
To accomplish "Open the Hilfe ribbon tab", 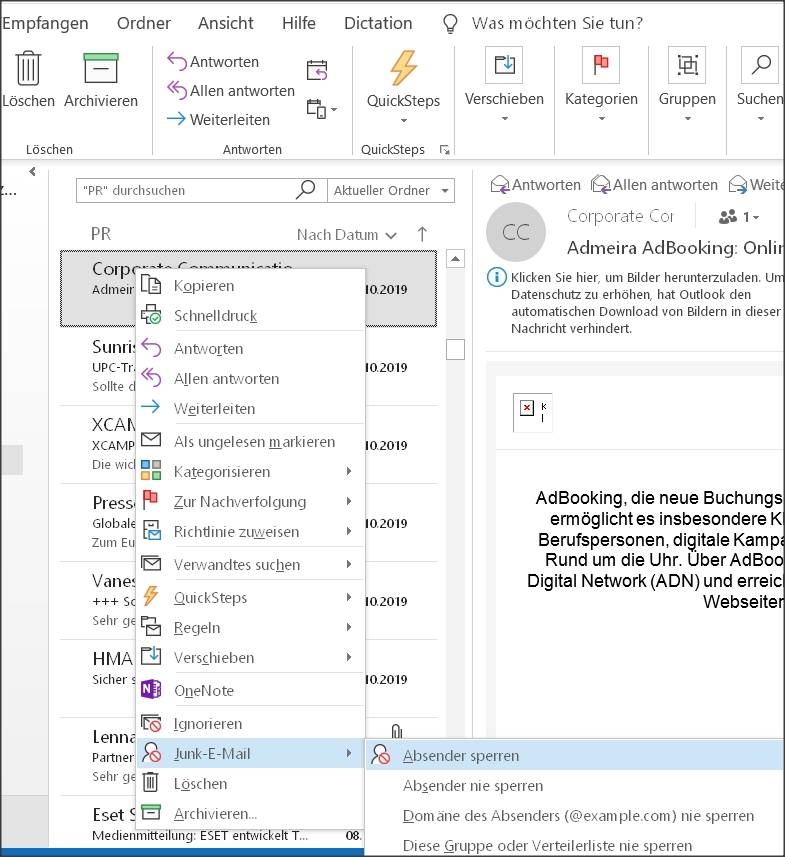I will 298,23.
